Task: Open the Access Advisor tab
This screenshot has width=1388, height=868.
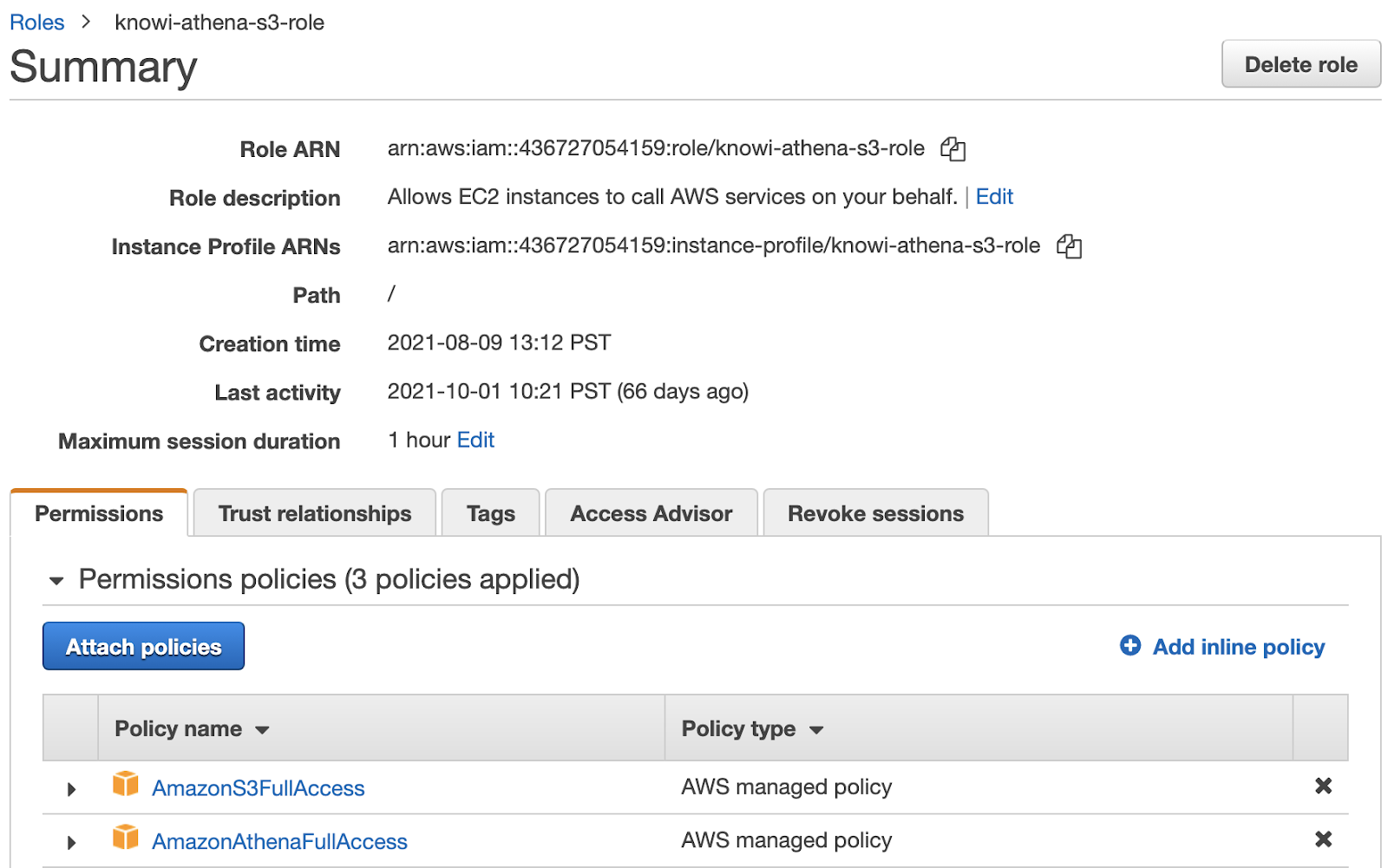Action: click(x=651, y=513)
